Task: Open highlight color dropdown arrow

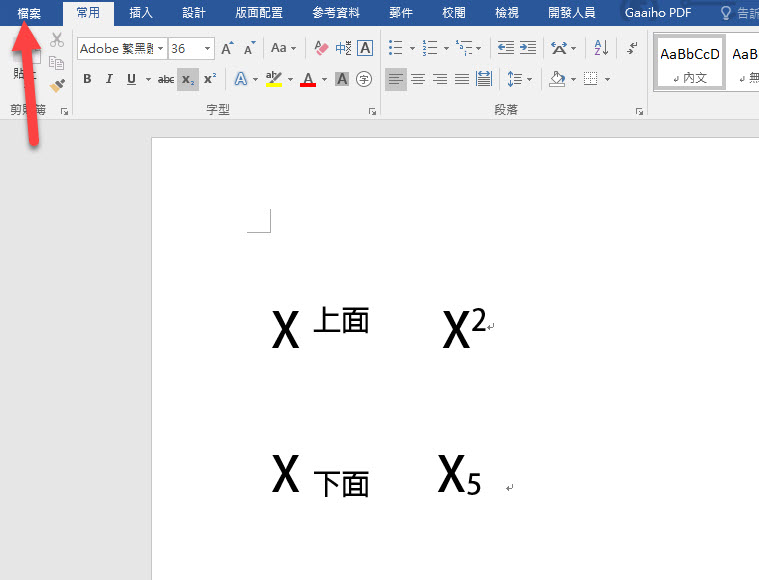Action: (290, 79)
